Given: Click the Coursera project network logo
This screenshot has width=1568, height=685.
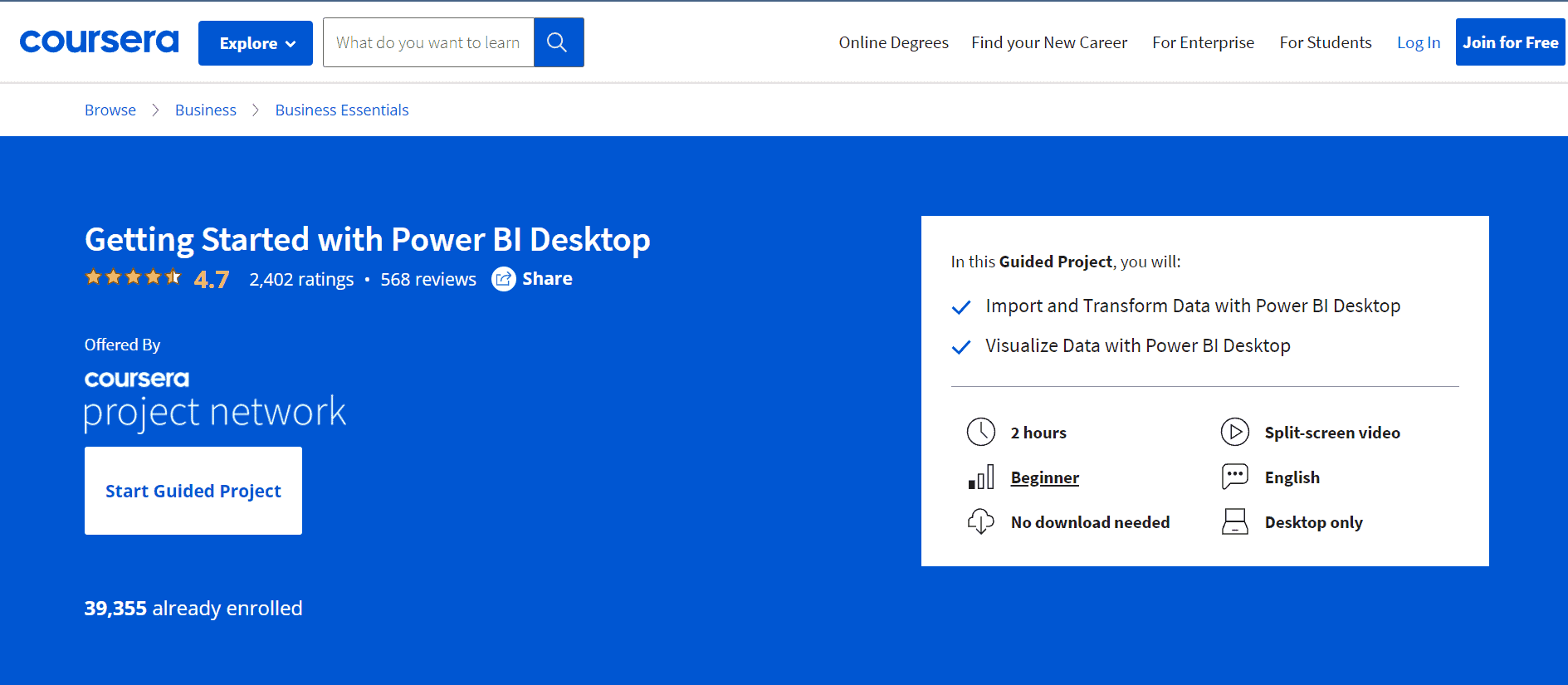Looking at the screenshot, I should (x=215, y=401).
